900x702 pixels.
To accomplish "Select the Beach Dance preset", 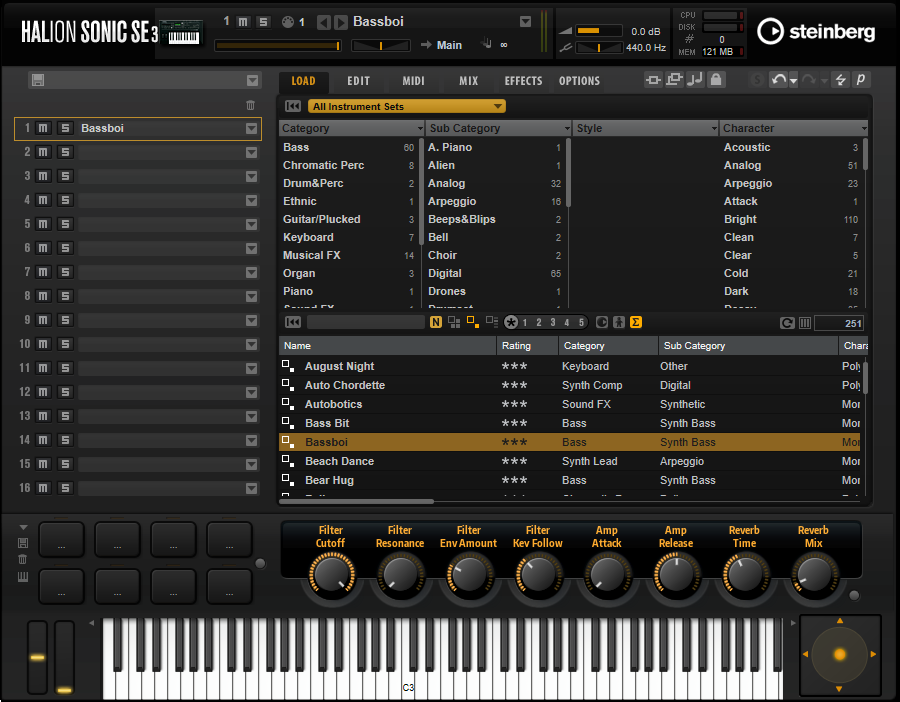I will pyautogui.click(x=339, y=461).
